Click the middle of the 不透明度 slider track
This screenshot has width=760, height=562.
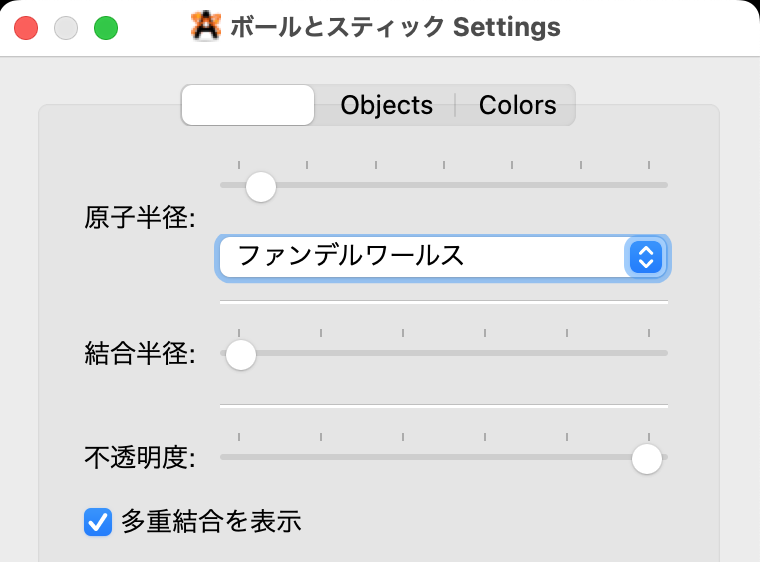[444, 458]
